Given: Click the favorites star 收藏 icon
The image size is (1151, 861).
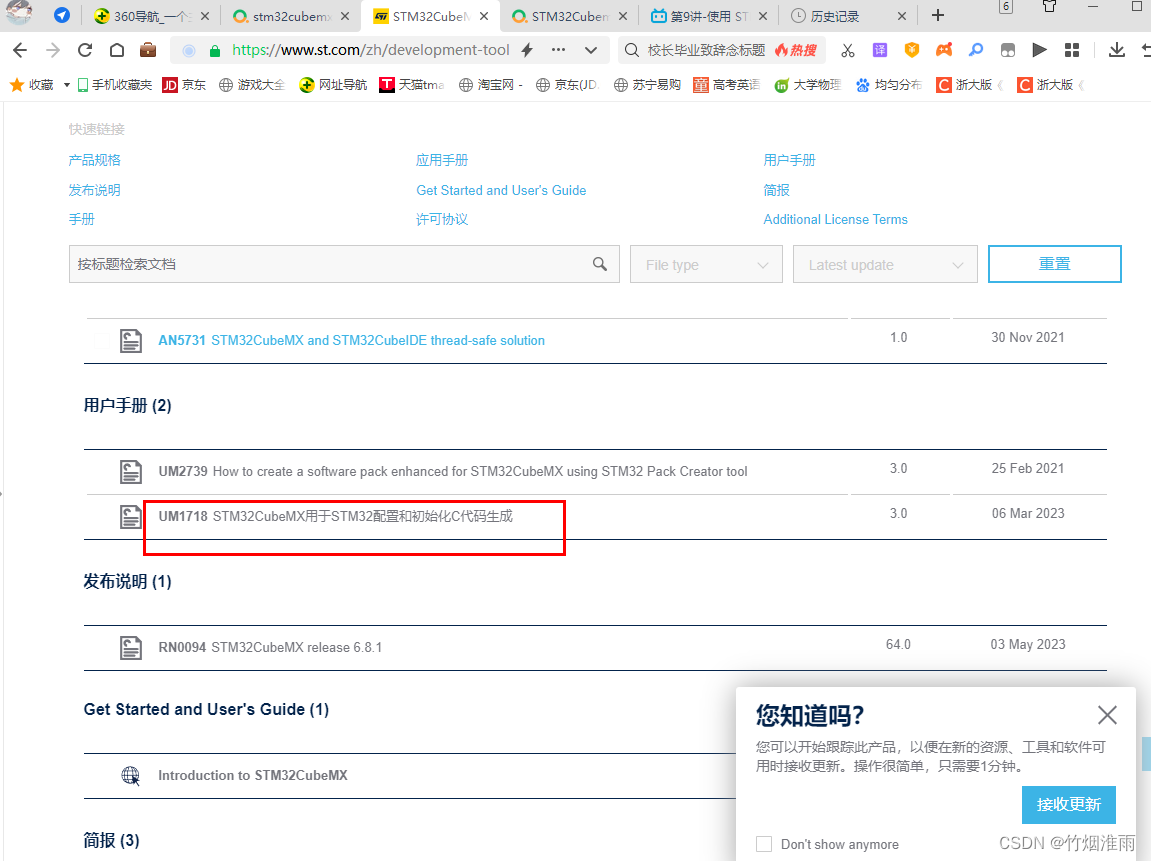Looking at the screenshot, I should click(x=17, y=85).
